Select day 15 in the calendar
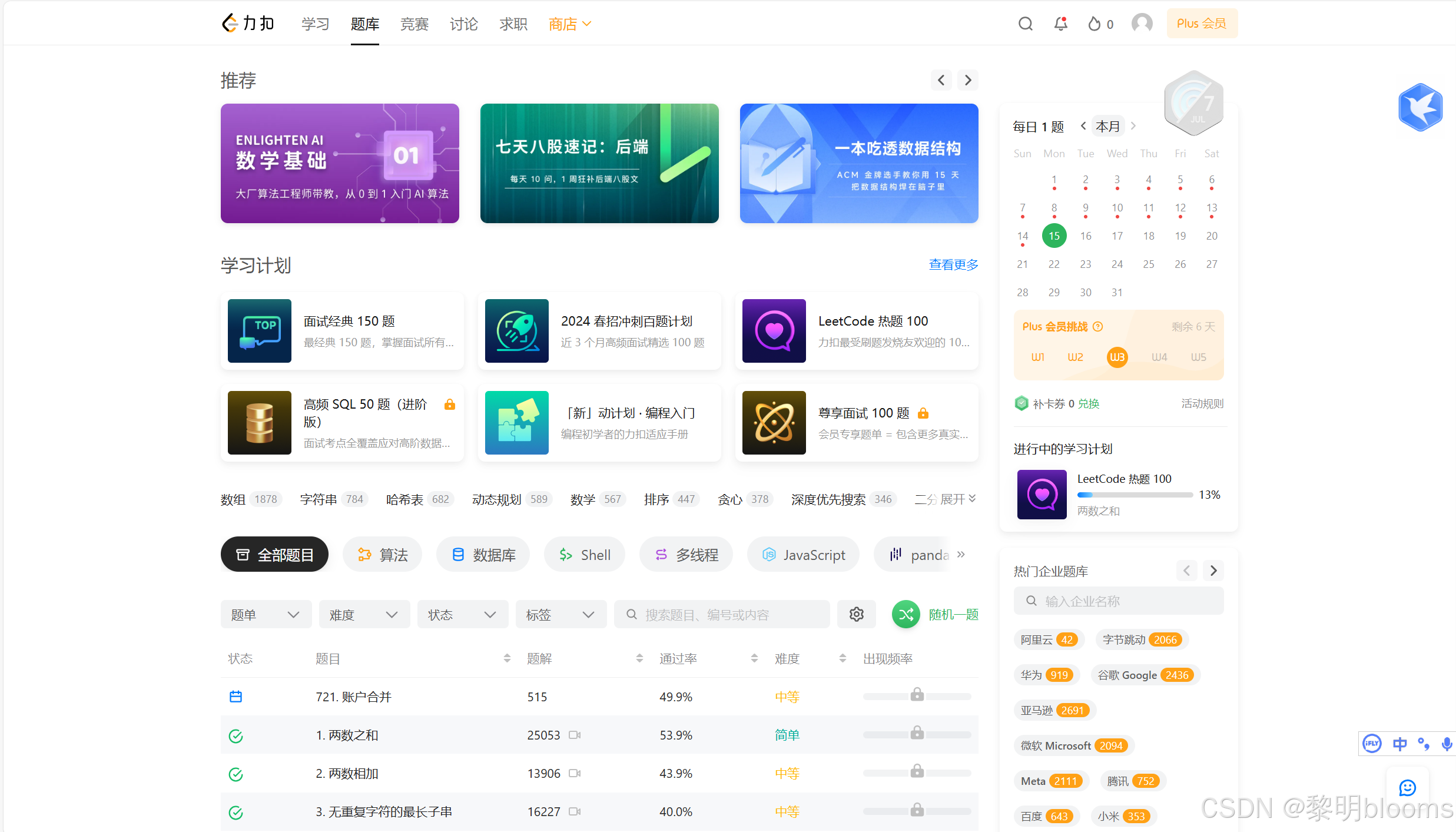 (x=1054, y=236)
